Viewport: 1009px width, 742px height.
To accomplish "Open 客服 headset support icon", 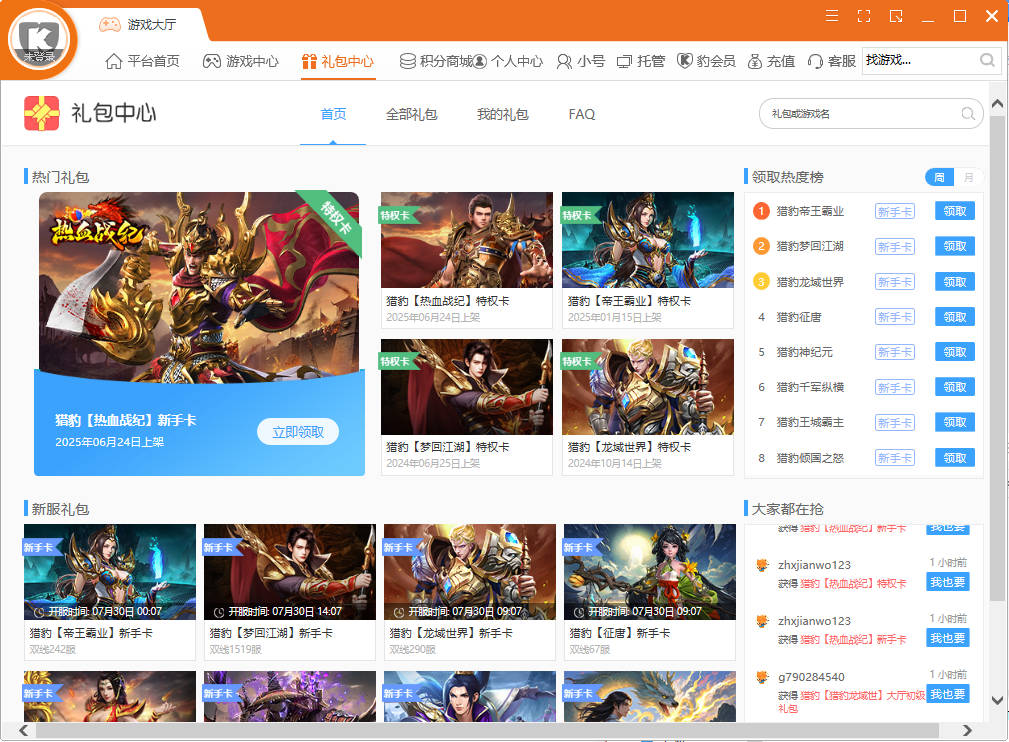I will [x=815, y=61].
